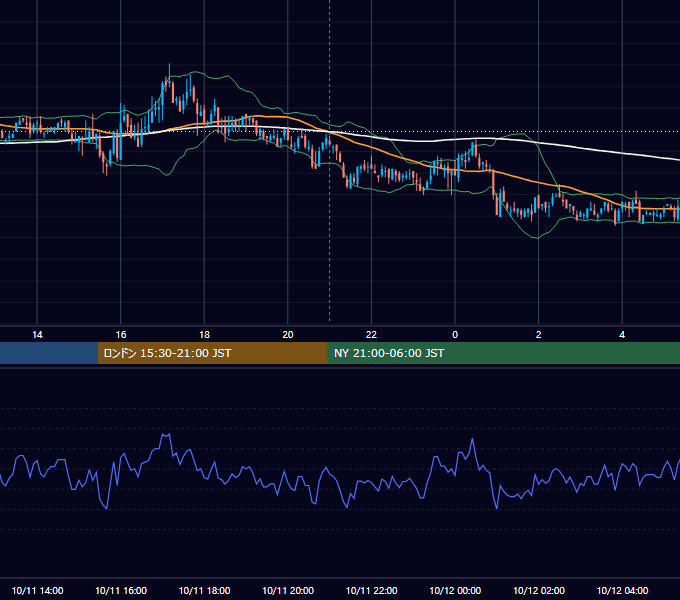This screenshot has height=600, width=680.
Task: Click the 4 hour label on the time axis
Action: [x=622, y=335]
